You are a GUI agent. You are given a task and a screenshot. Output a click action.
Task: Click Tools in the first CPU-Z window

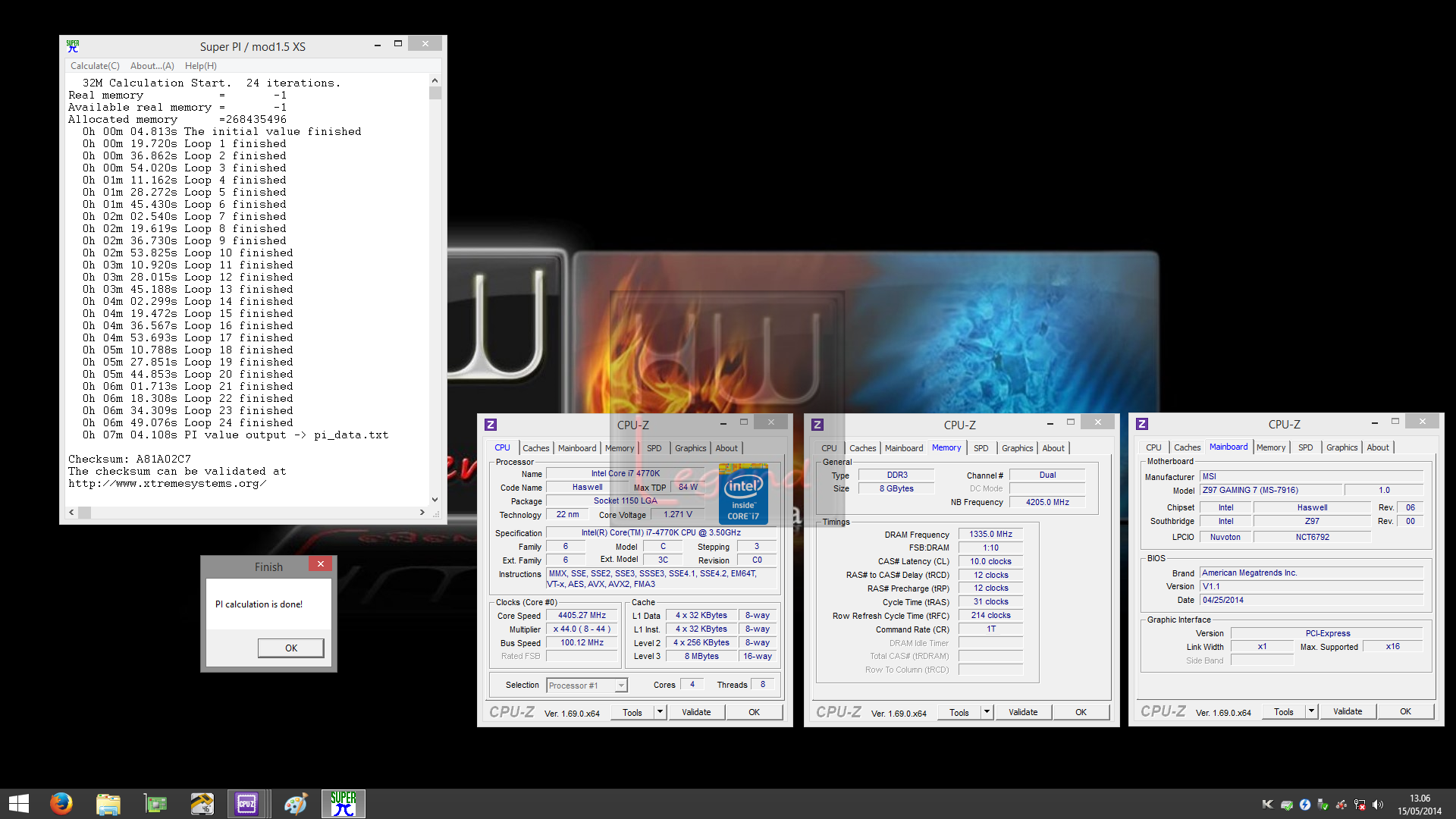tap(632, 713)
